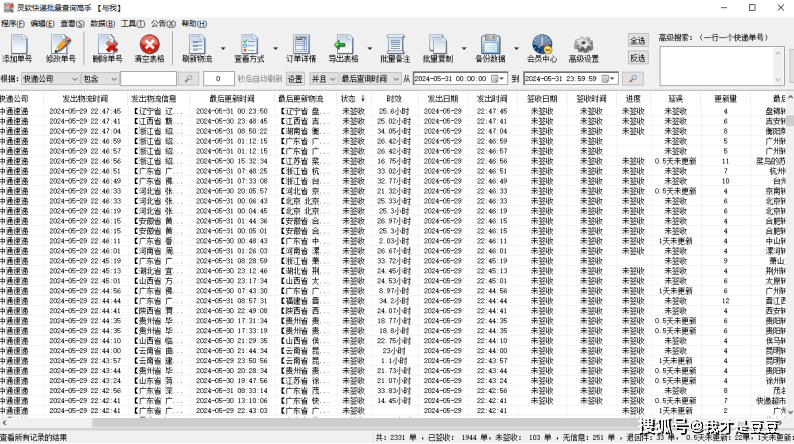This screenshot has height=444, width=794.
Task: Sort by the 状态 column header
Action: [x=353, y=99]
